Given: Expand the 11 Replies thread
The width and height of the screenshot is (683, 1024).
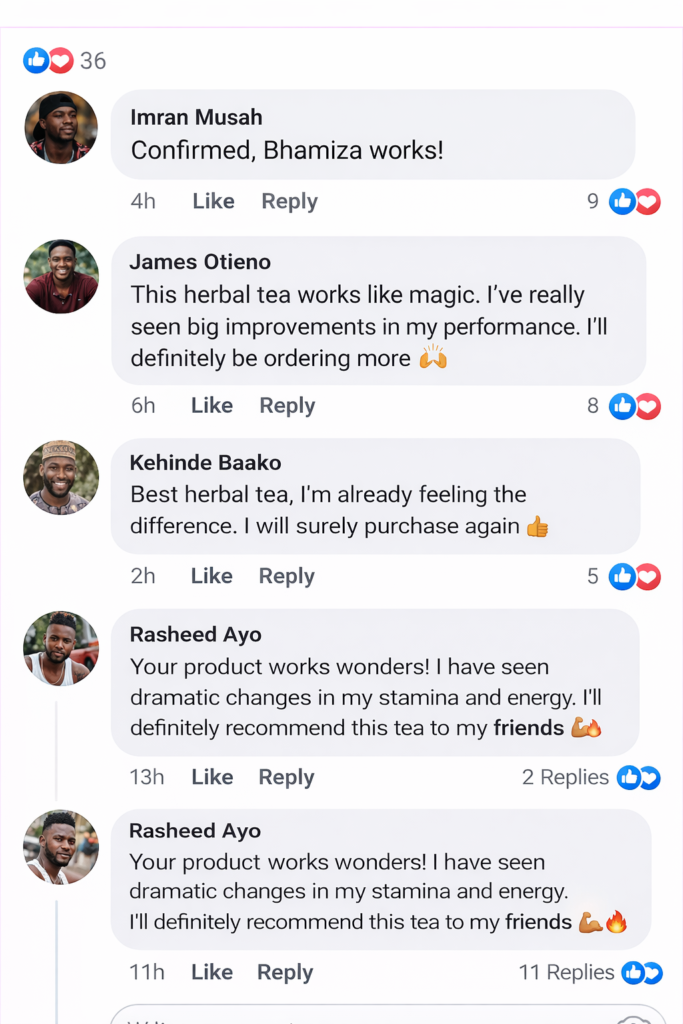Looking at the screenshot, I should point(566,973).
